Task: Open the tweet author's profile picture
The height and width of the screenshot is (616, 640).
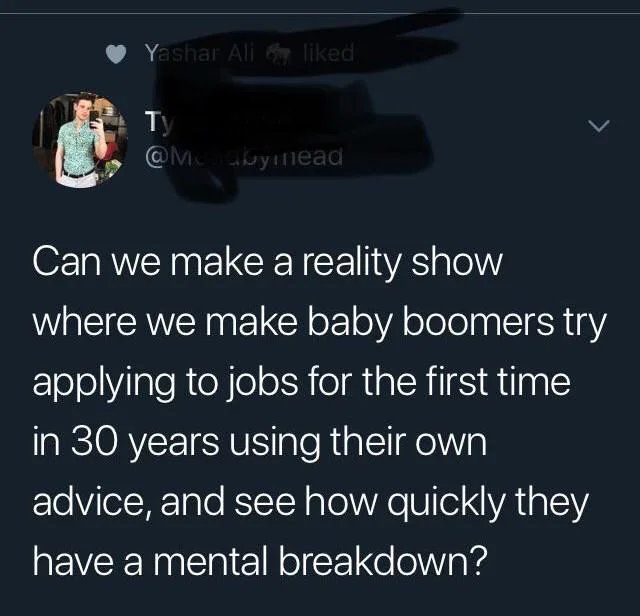Action: click(80, 140)
